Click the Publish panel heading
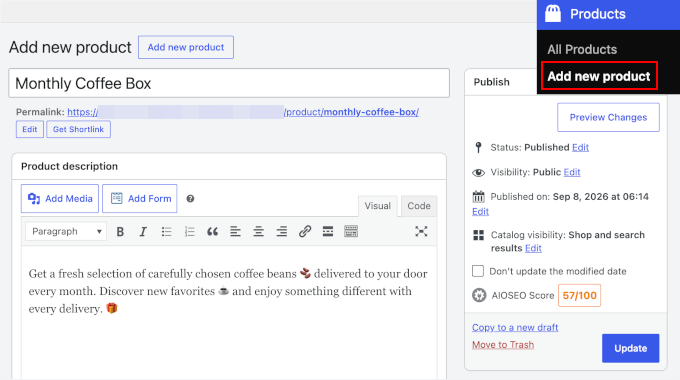Viewport: 680px width, 380px height. pos(491,82)
